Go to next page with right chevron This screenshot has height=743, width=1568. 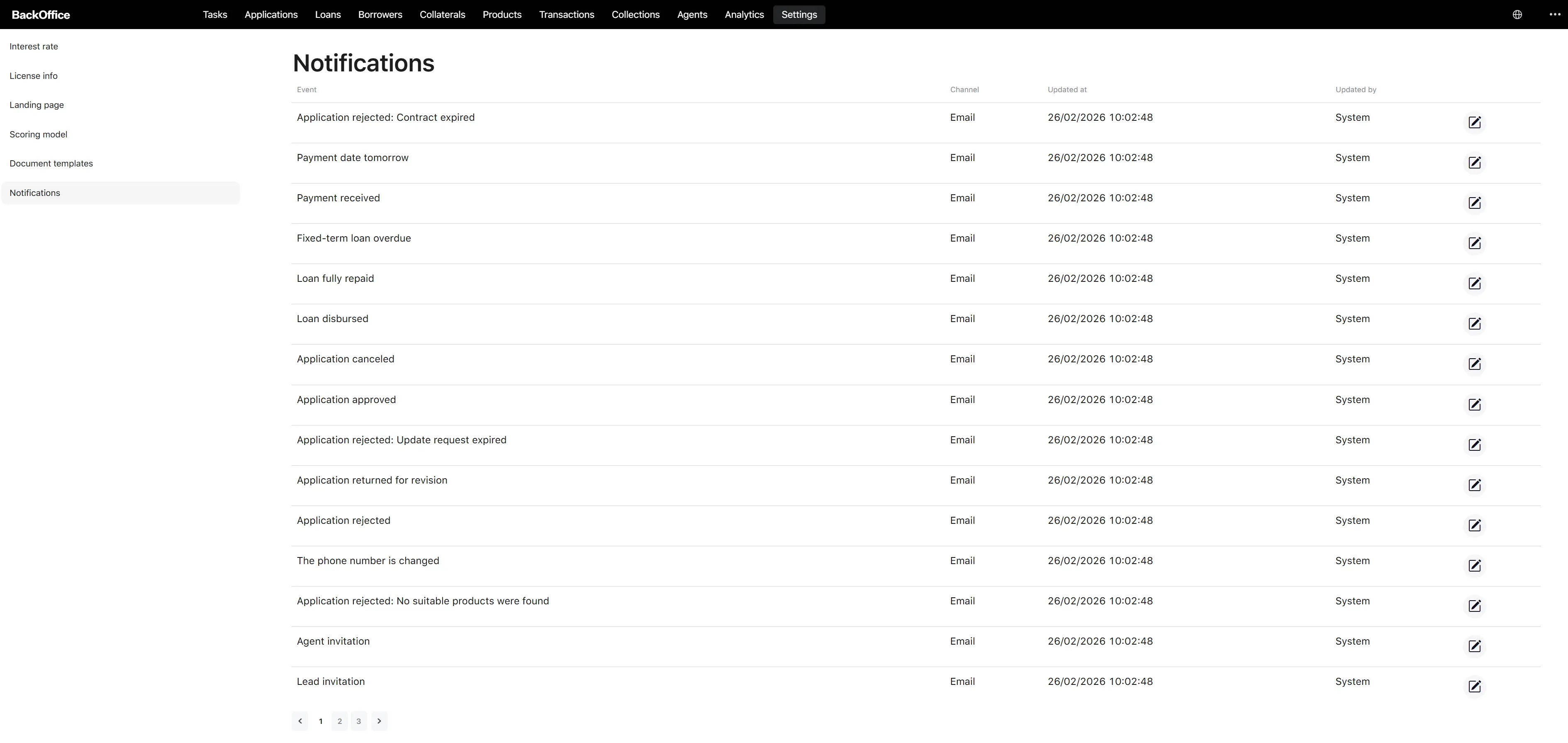click(379, 721)
